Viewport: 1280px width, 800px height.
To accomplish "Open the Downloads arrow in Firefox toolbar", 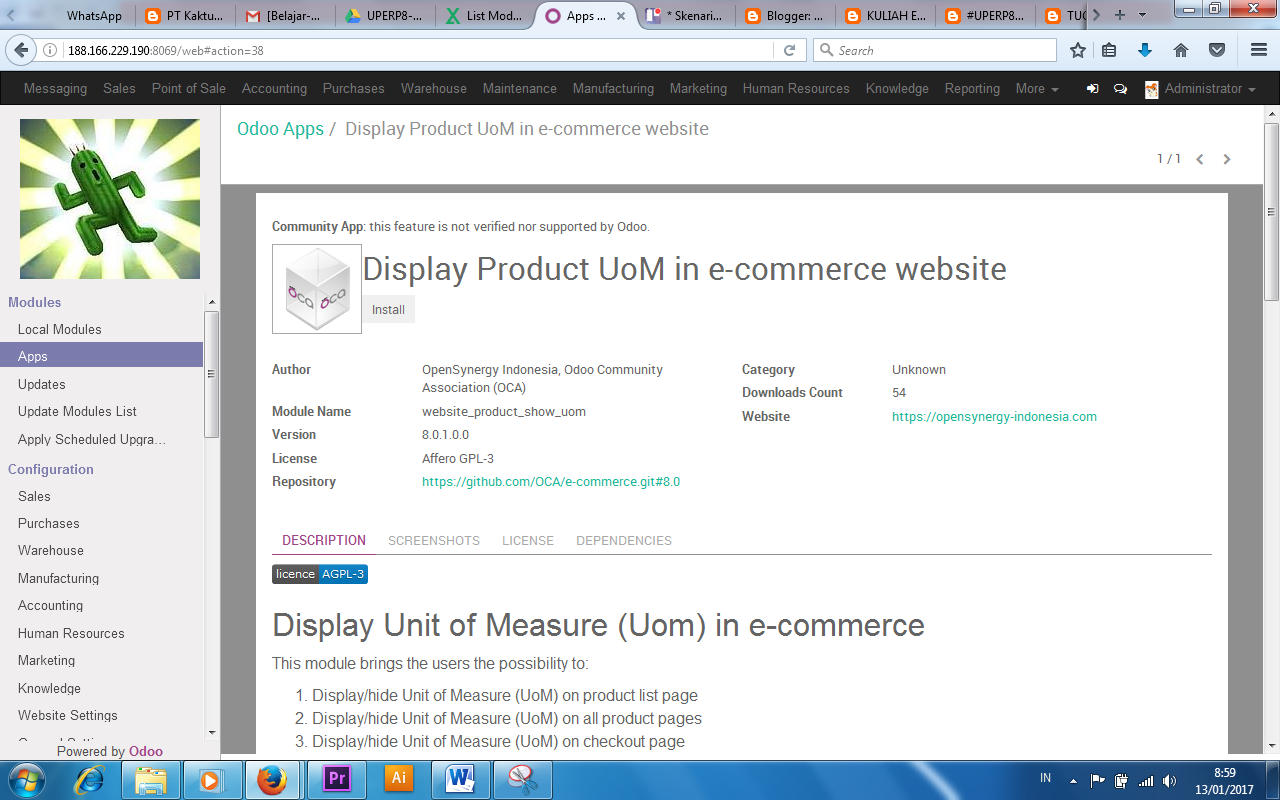I will pyautogui.click(x=1145, y=50).
